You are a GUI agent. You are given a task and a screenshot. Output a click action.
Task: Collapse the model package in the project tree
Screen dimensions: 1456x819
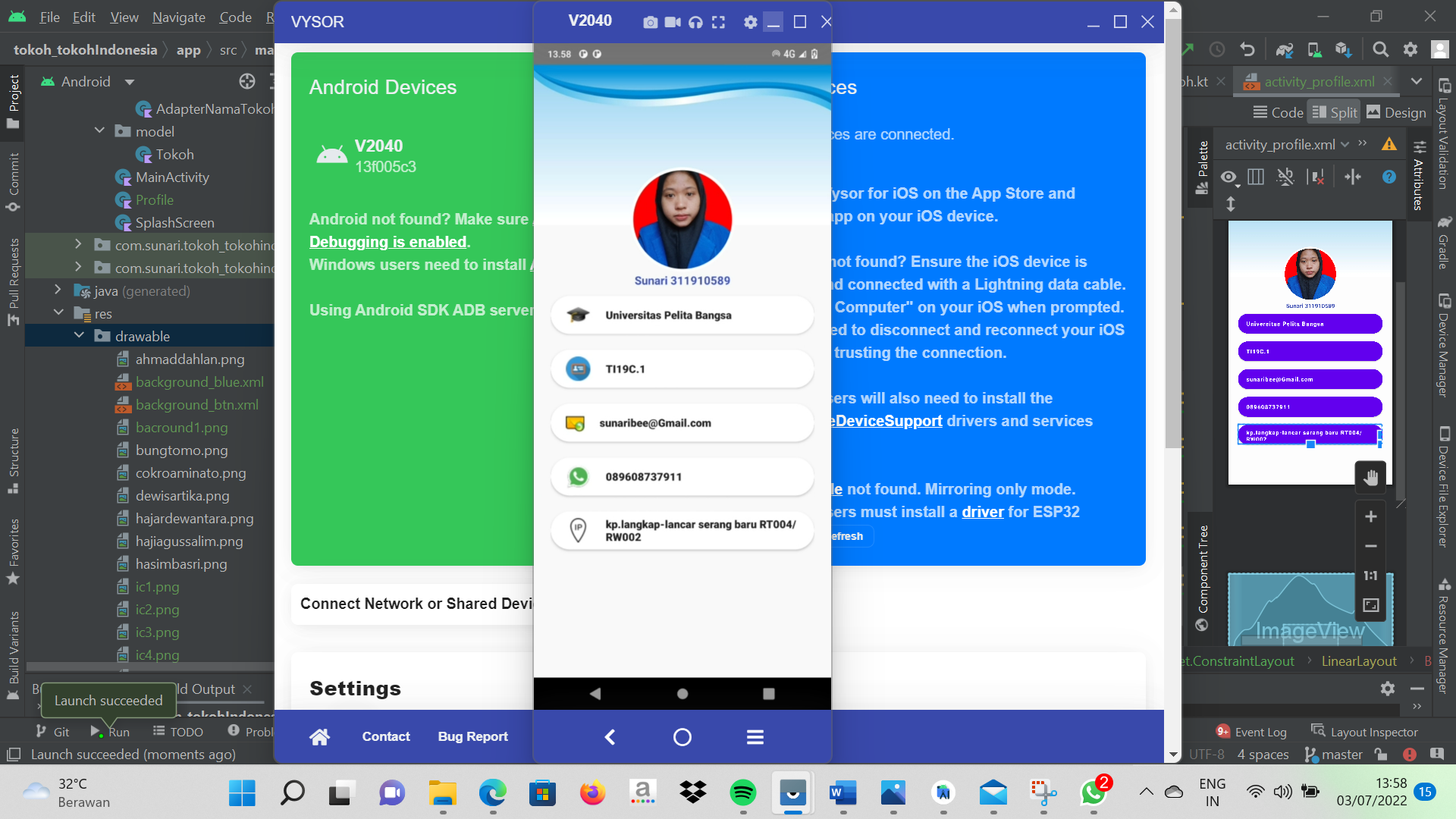click(99, 130)
